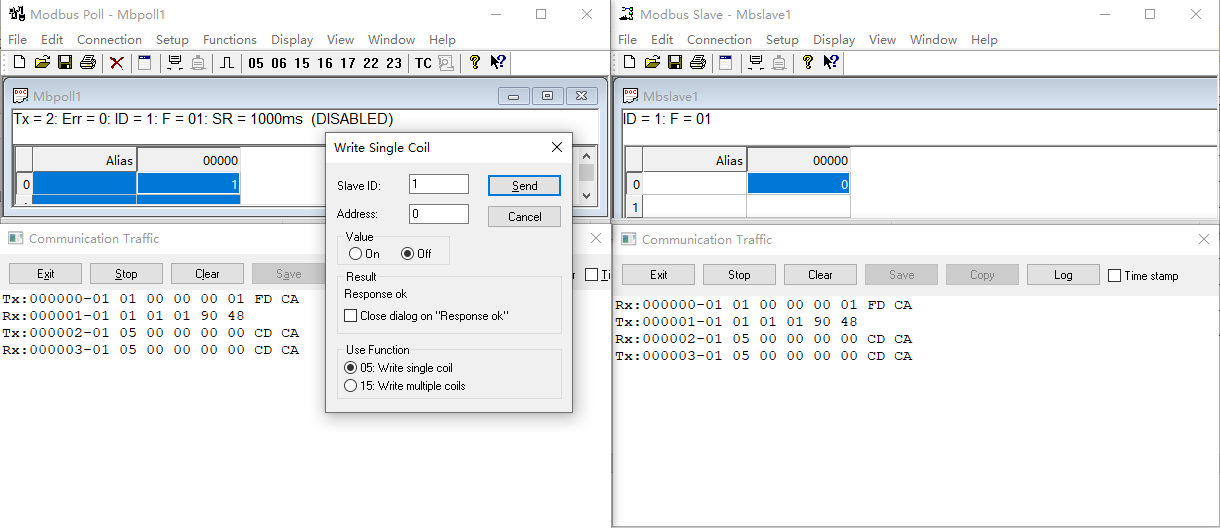The width and height of the screenshot is (1220, 528).
Task: Click function 17 toolbar button in Modbus Poll
Action: click(x=348, y=63)
